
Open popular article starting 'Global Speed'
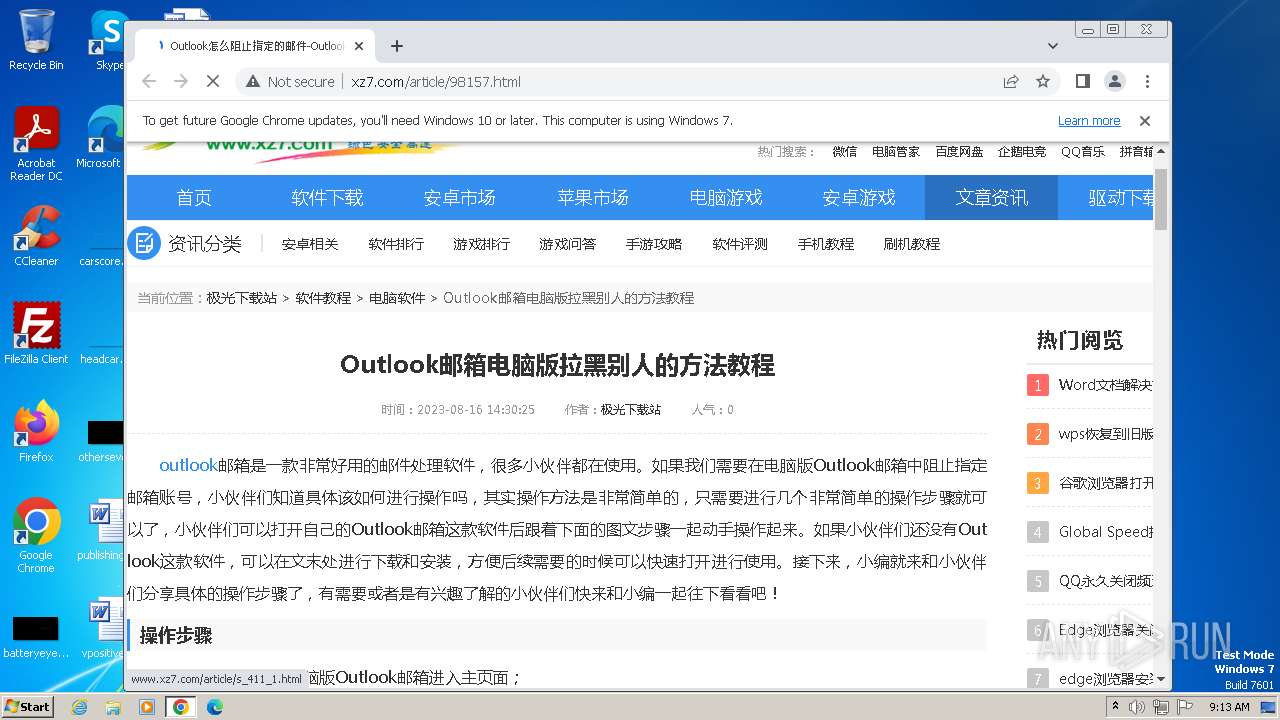(x=1106, y=532)
